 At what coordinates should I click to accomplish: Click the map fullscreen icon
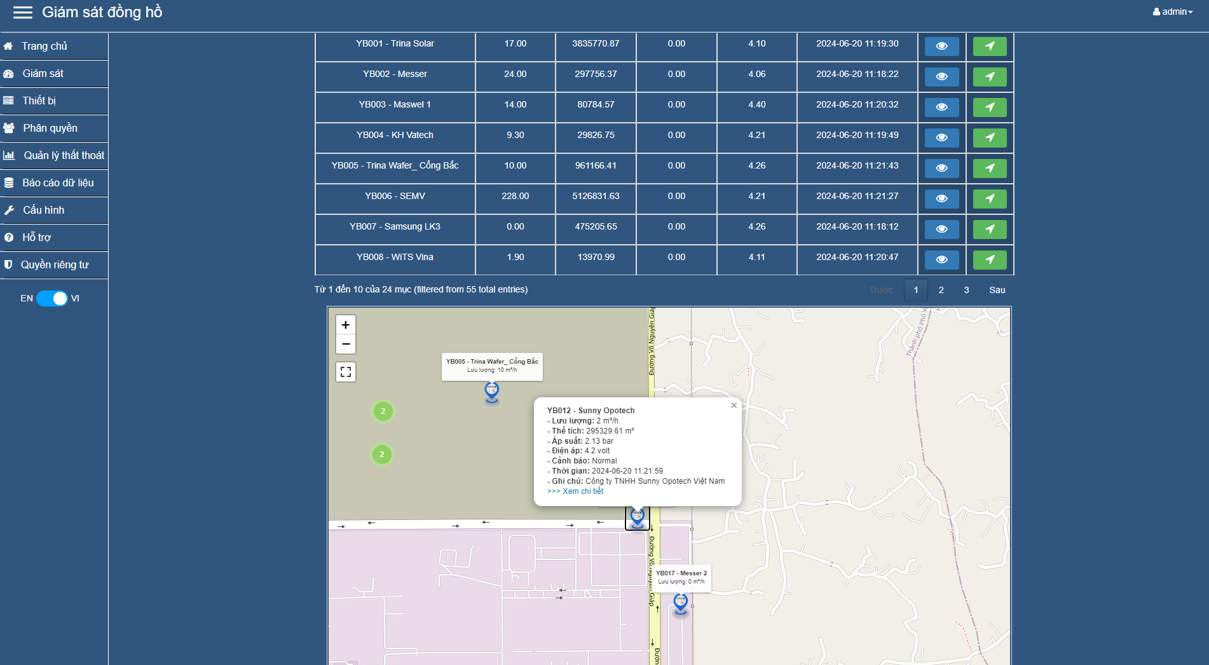click(346, 372)
